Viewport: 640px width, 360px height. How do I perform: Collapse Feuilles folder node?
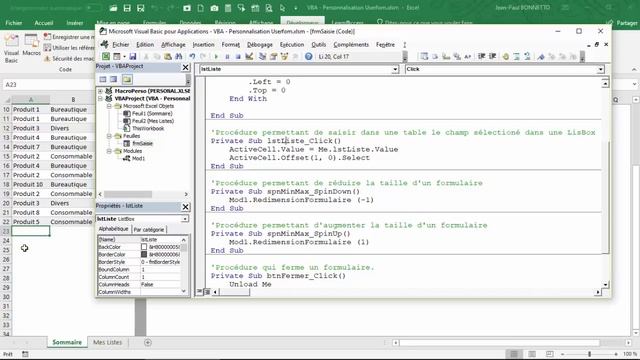tap(109, 136)
